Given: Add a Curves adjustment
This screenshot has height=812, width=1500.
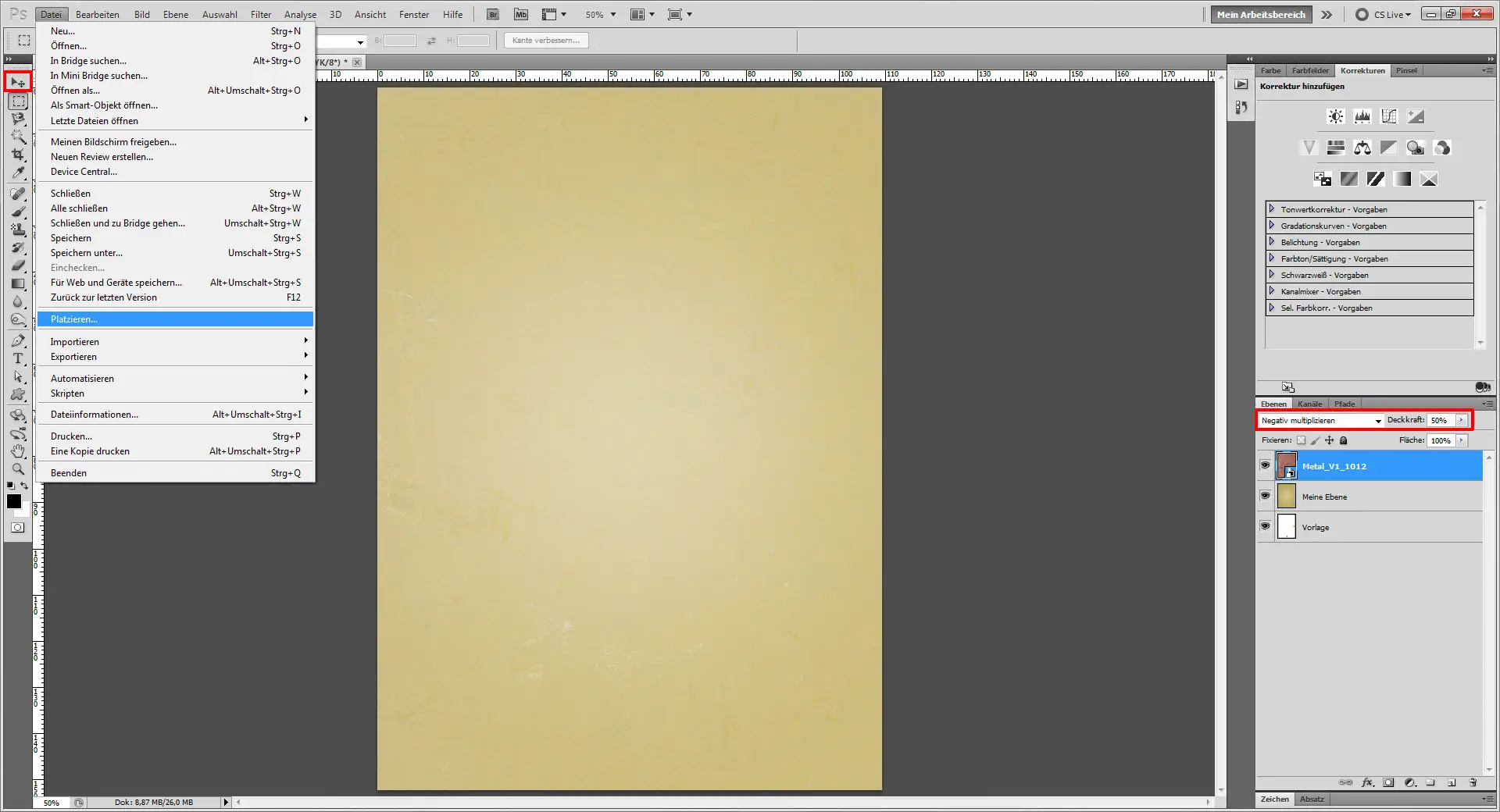Looking at the screenshot, I should [1389, 116].
